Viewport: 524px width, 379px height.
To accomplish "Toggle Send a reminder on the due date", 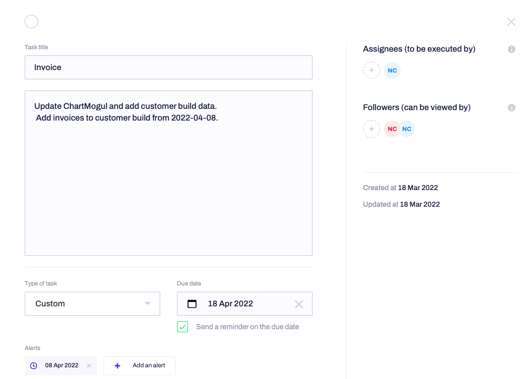I will (x=182, y=327).
